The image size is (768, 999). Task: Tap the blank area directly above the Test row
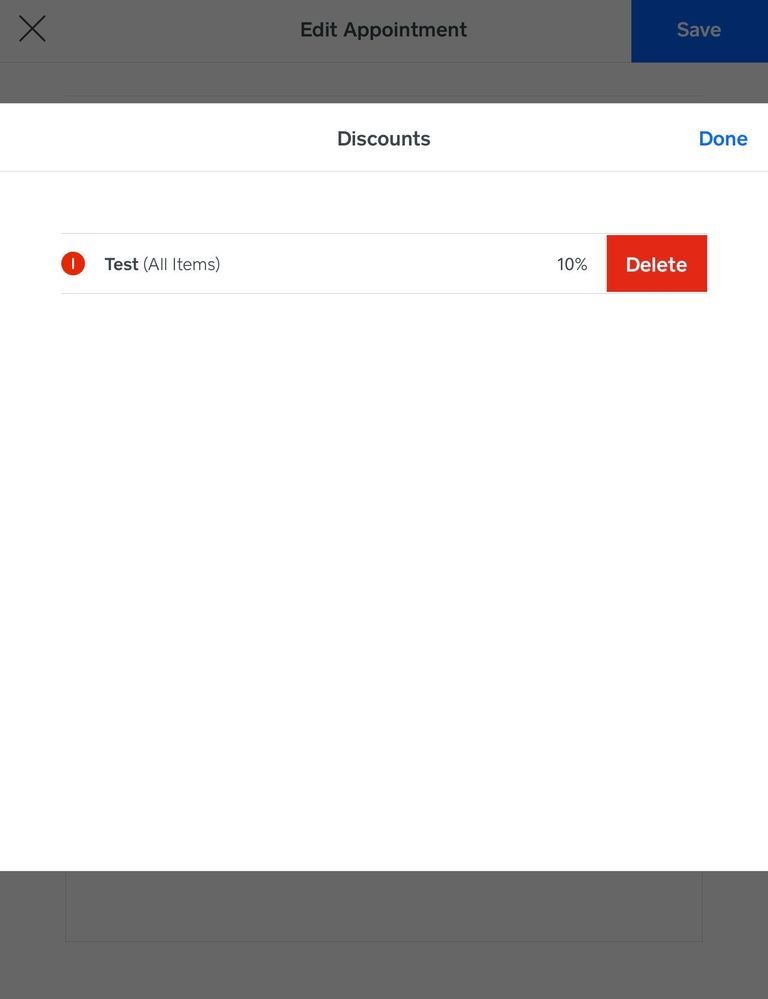coord(384,203)
